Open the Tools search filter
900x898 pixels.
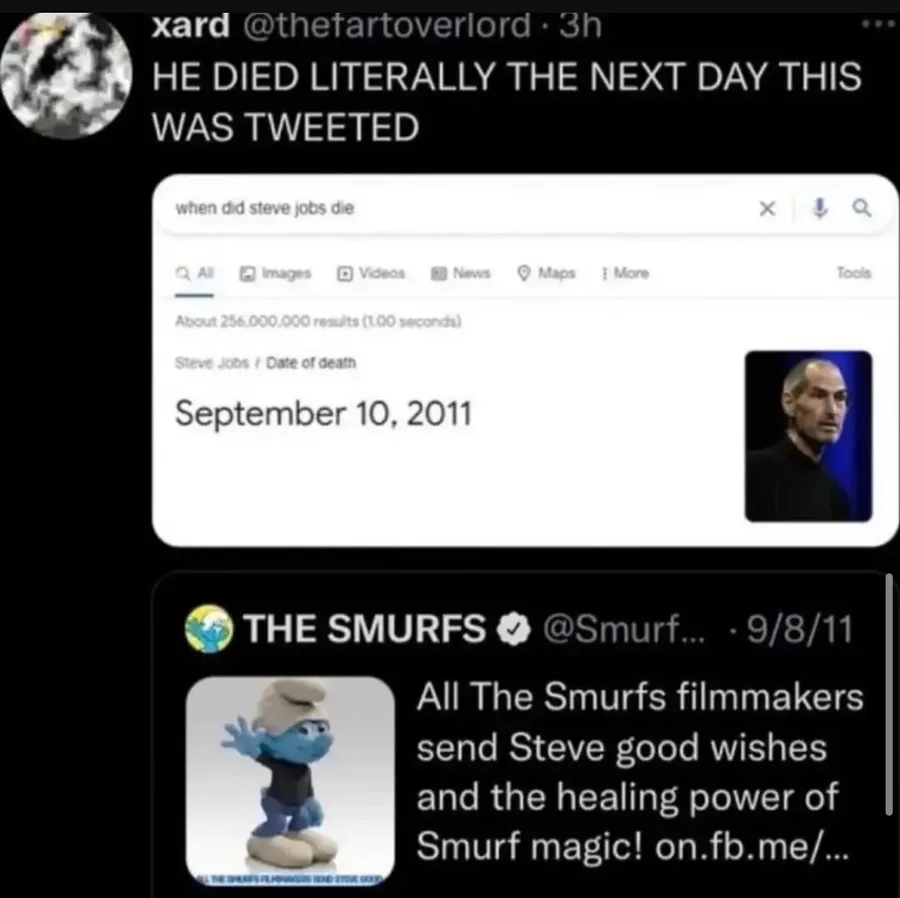[x=854, y=273]
